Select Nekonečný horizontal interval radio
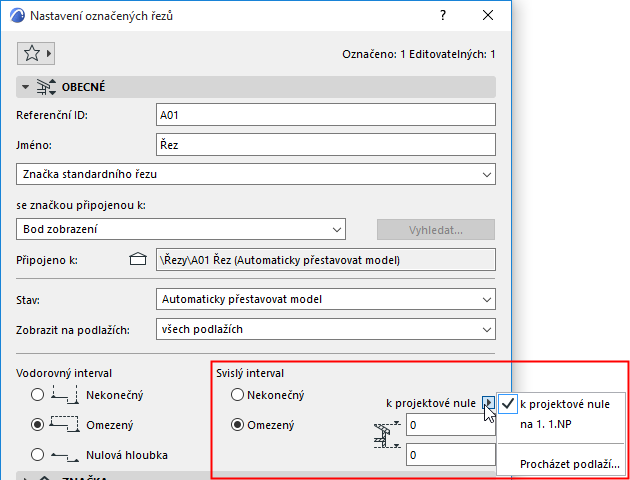The width and height of the screenshot is (630, 480). [x=37, y=395]
